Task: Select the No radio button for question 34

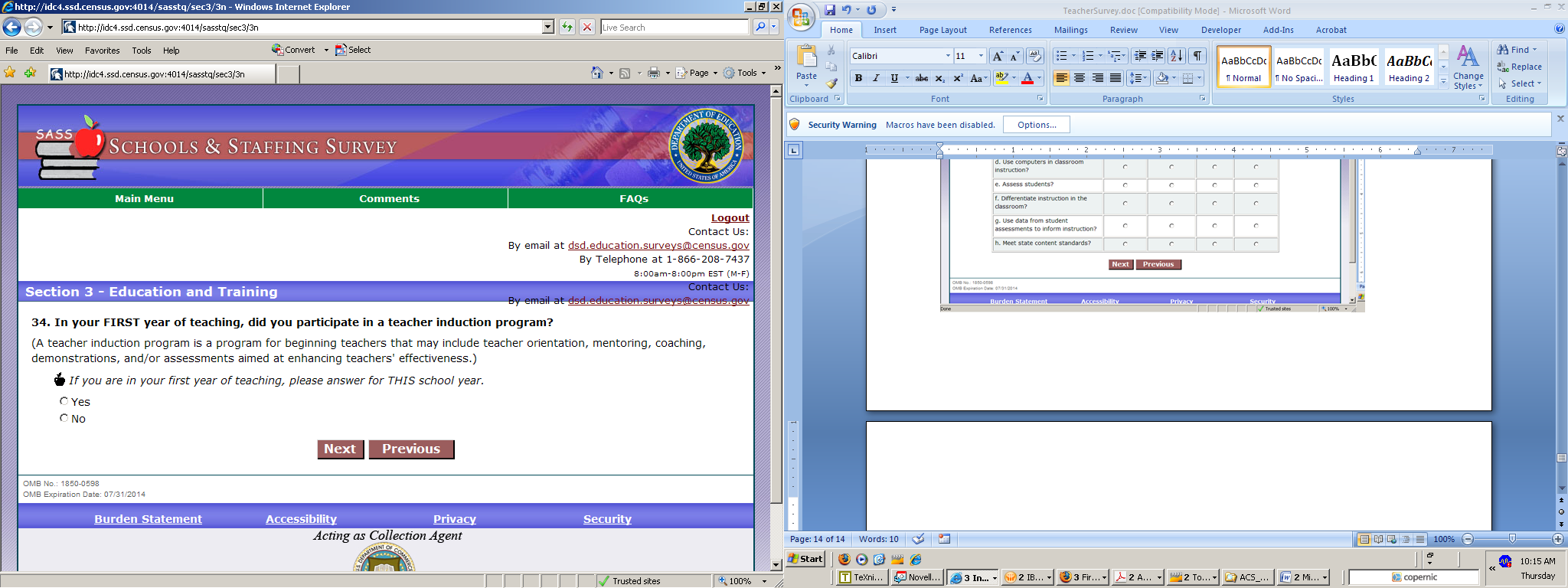Action: tap(64, 417)
